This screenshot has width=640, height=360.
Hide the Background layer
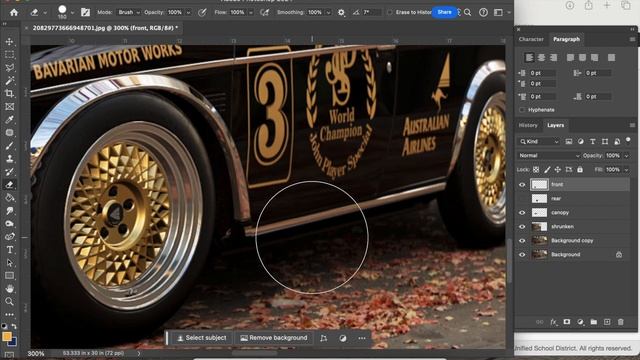pos(522,255)
